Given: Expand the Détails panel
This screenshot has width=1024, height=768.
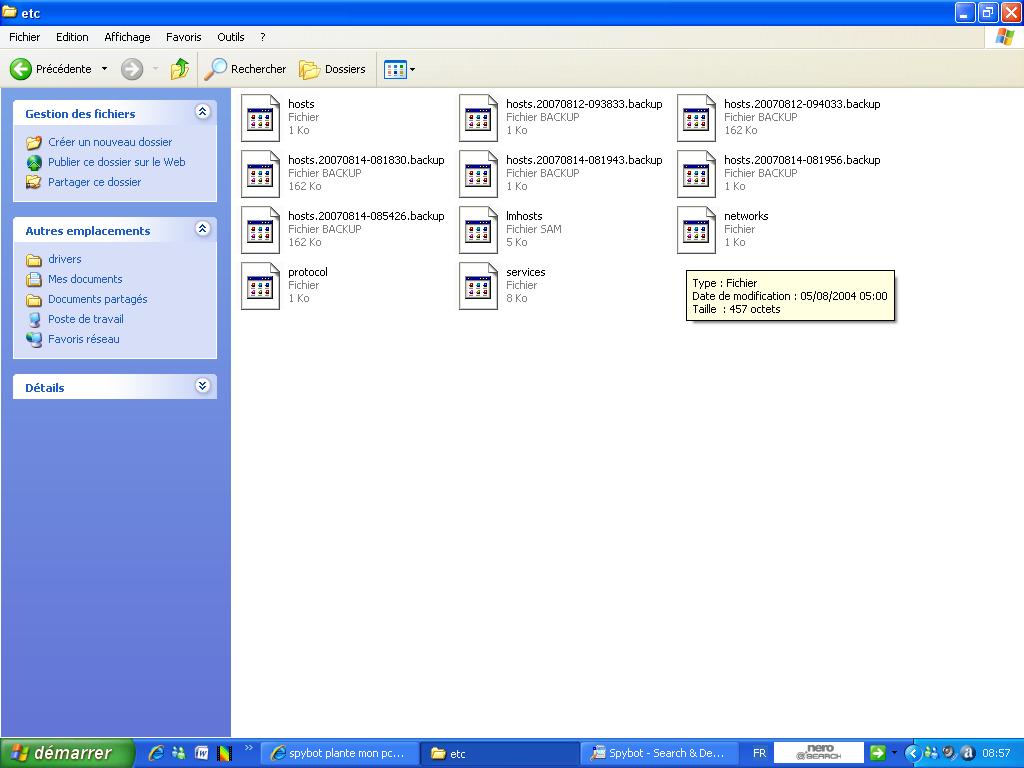Looking at the screenshot, I should [202, 386].
